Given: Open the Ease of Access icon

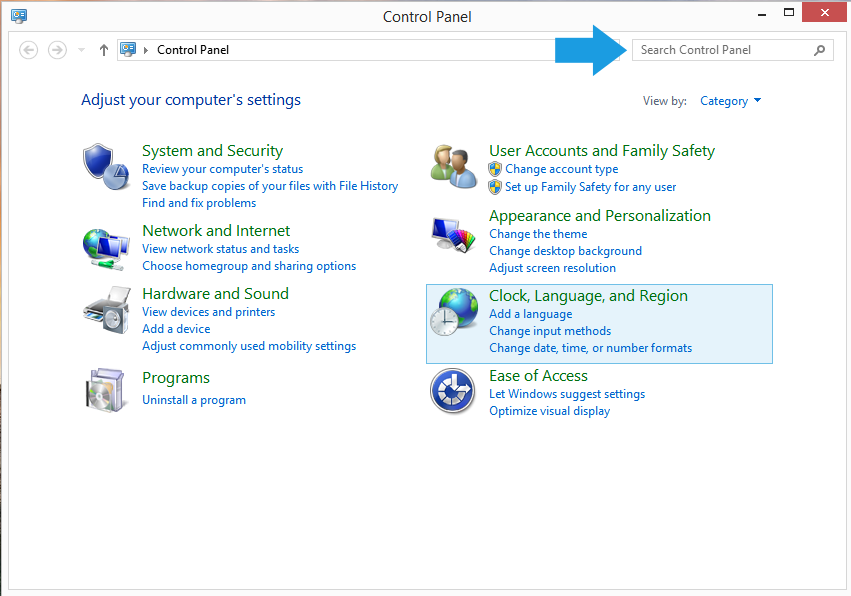Looking at the screenshot, I should point(453,391).
